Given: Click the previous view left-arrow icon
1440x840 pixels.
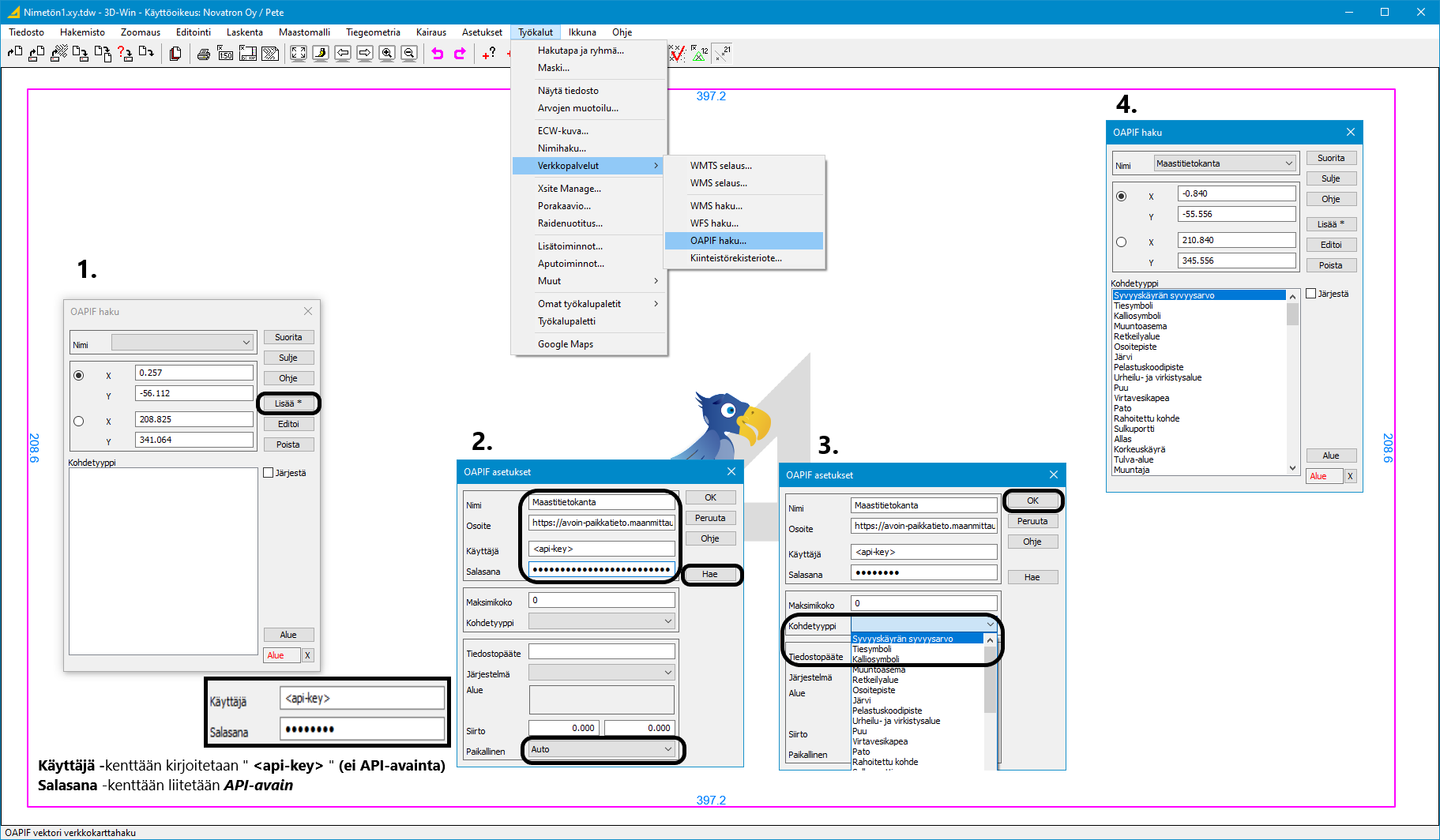Looking at the screenshot, I should pos(343,54).
